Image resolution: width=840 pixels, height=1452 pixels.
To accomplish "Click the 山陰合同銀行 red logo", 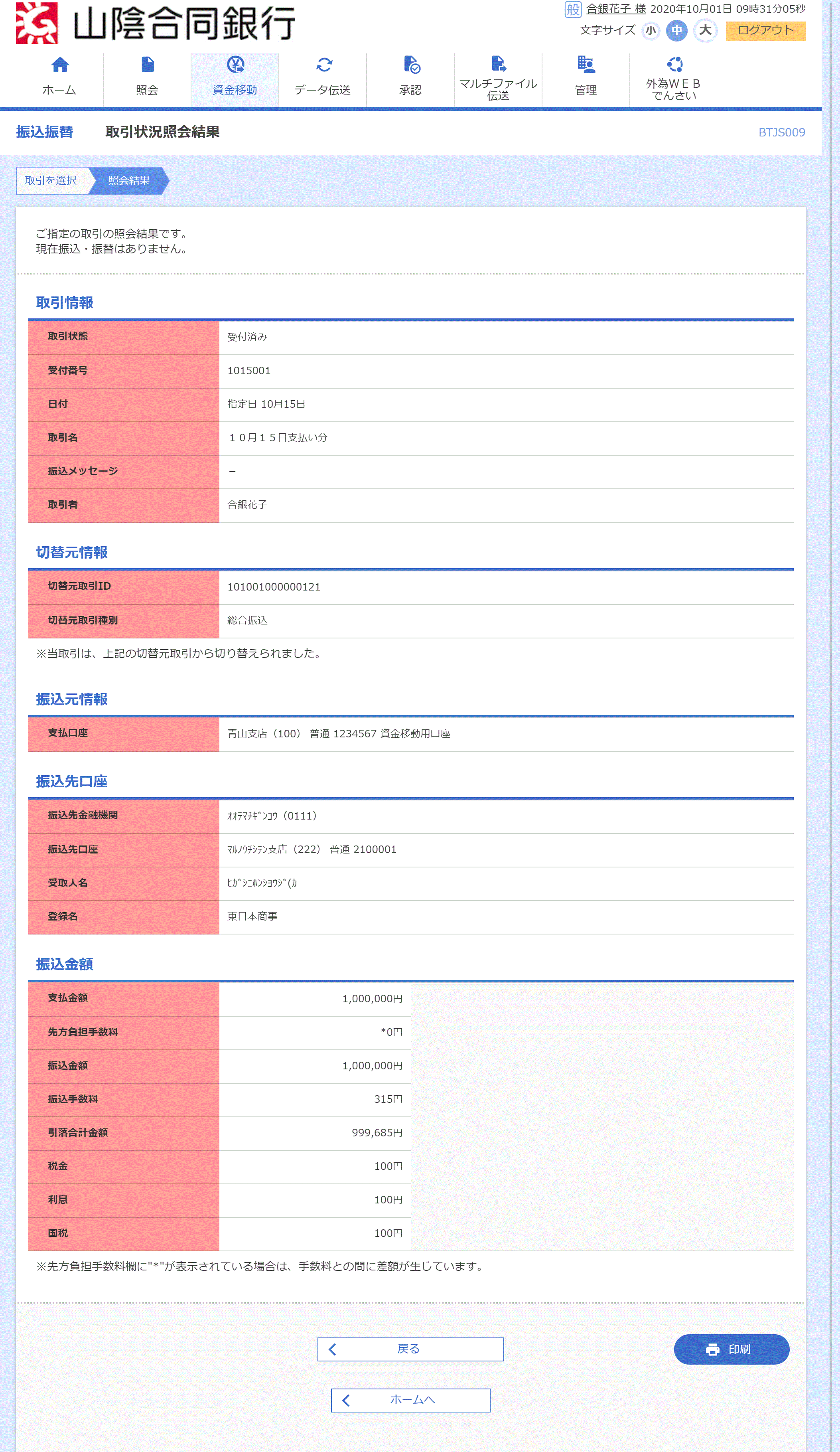I will (x=37, y=23).
